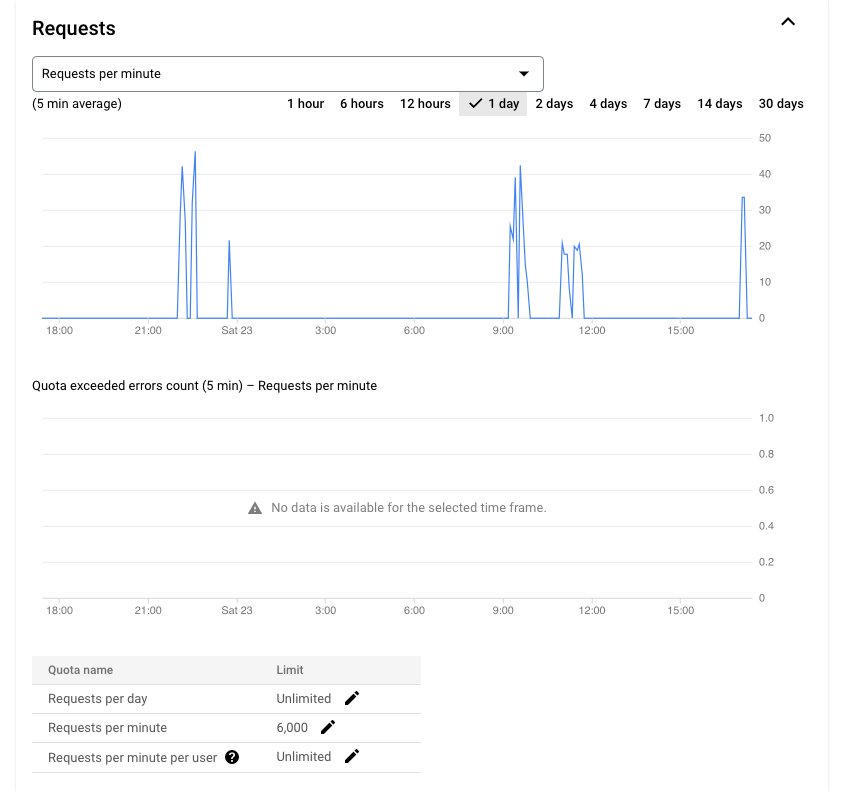The width and height of the screenshot is (846, 791).
Task: Open help for Requests per minute per user
Action: (x=232, y=757)
